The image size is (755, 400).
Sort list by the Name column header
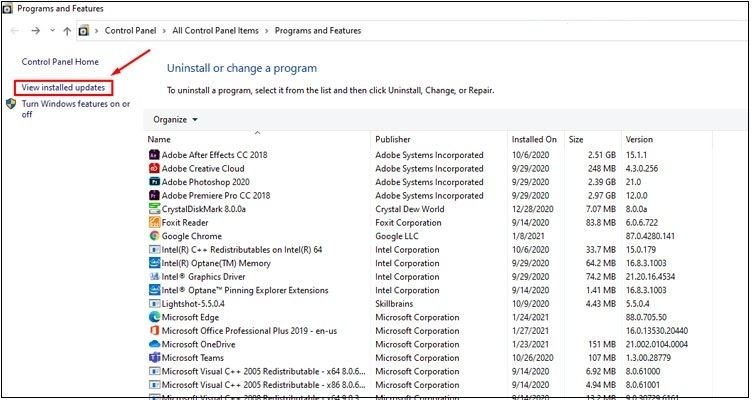[160, 139]
